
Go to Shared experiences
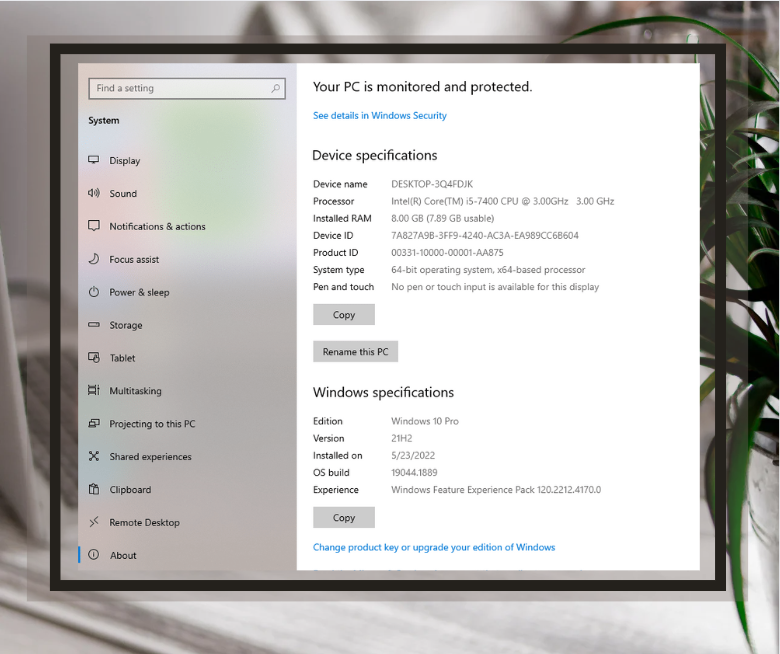coord(187,456)
